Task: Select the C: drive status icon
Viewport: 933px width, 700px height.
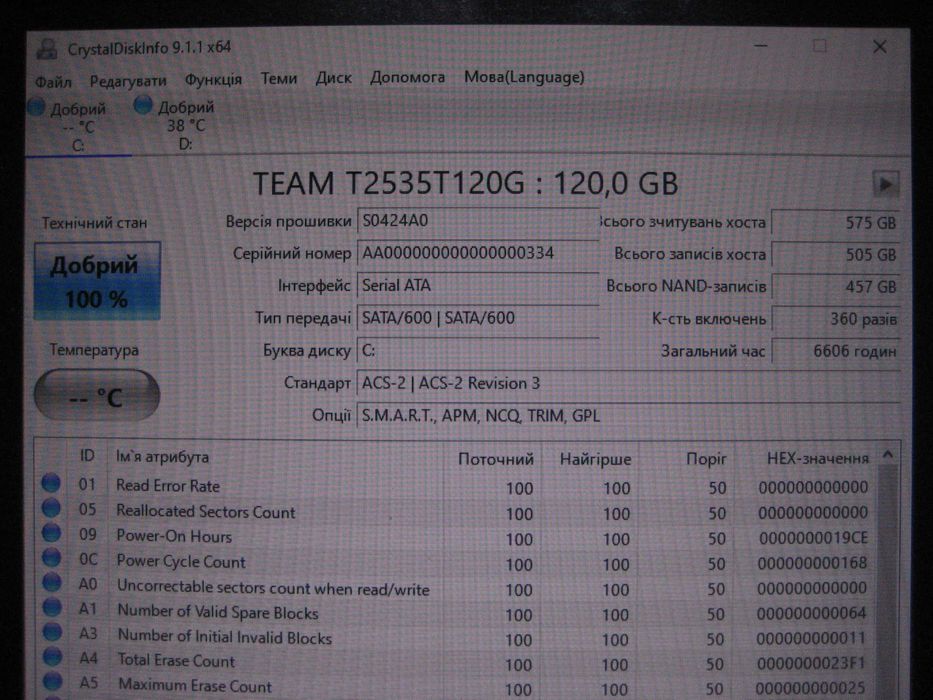Action: point(36,107)
